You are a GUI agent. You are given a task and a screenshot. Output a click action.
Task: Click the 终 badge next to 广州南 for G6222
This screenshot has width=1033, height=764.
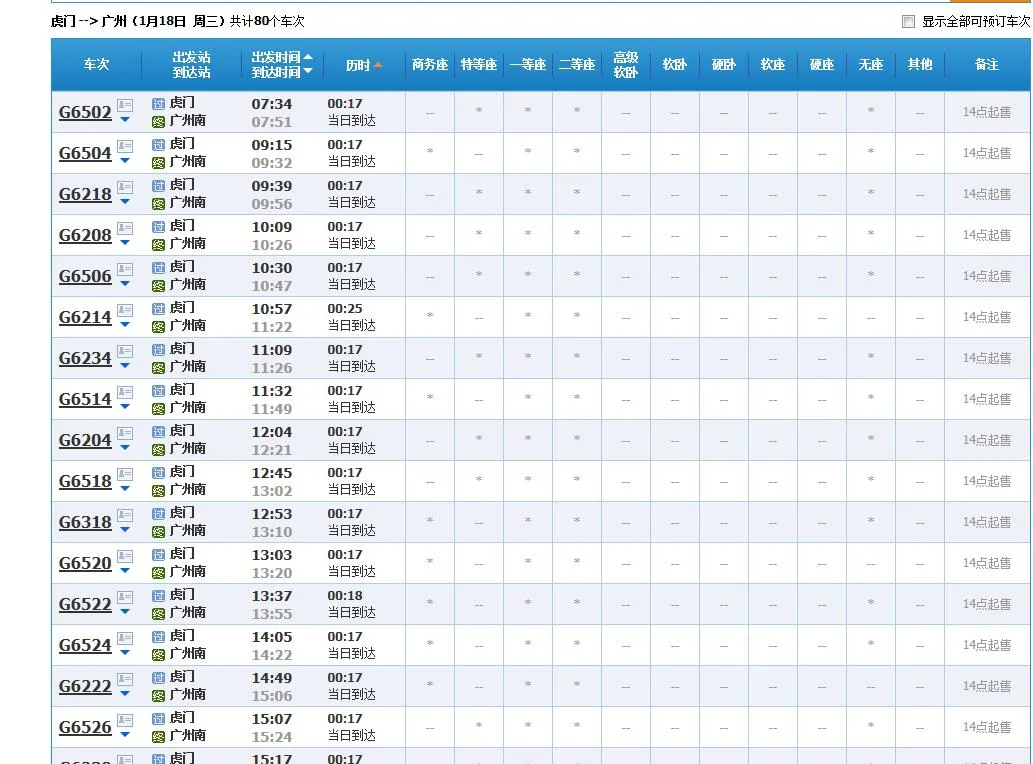[x=158, y=693]
